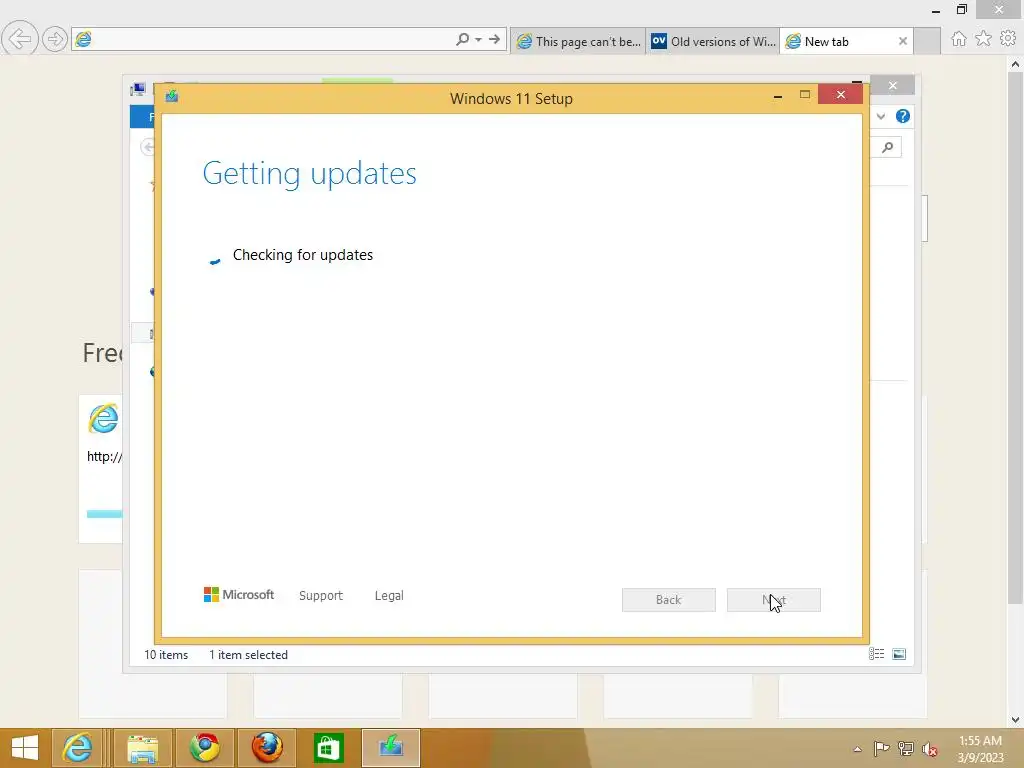The height and width of the screenshot is (768, 1024).
Task: Open a blank new tab button
Action: point(927,41)
